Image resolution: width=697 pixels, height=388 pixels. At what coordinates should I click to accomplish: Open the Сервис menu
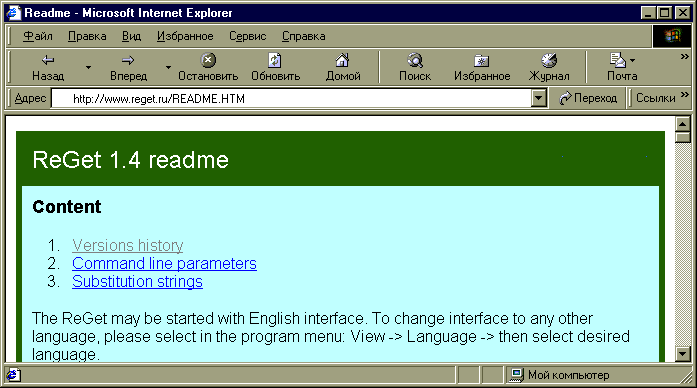click(x=248, y=36)
